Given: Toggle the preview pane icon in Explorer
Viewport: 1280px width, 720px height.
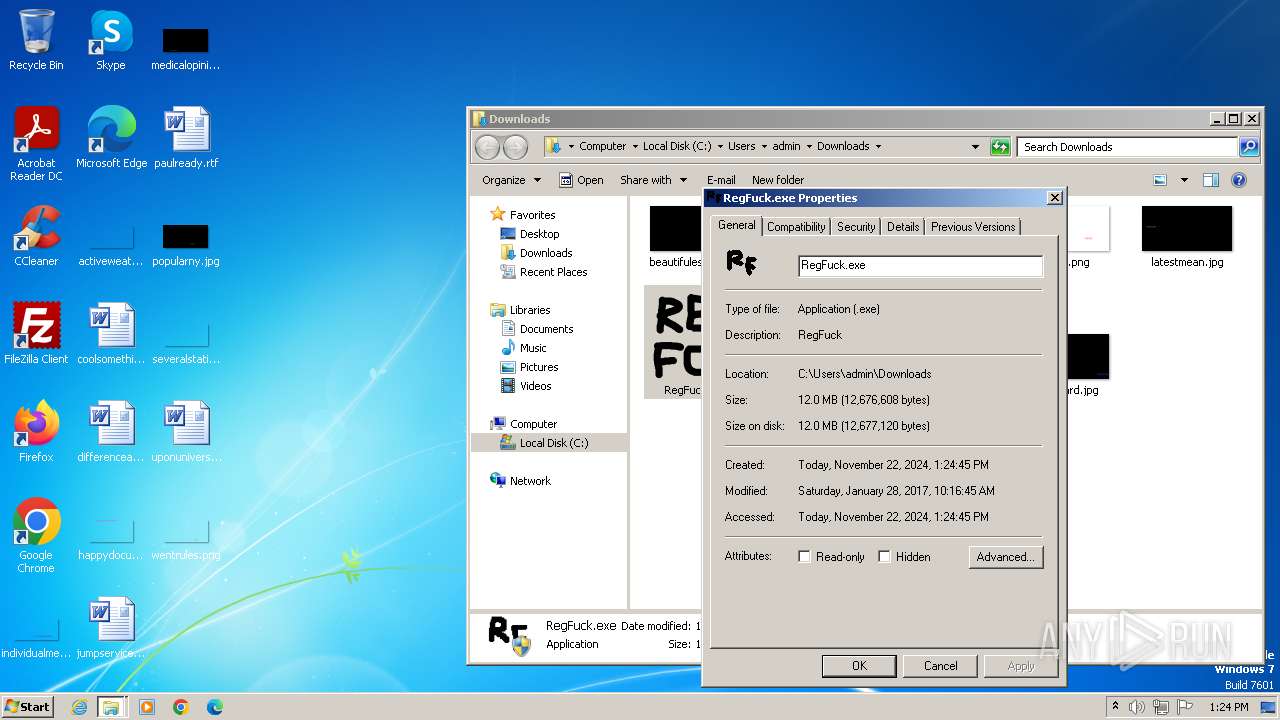Looking at the screenshot, I should pyautogui.click(x=1211, y=180).
